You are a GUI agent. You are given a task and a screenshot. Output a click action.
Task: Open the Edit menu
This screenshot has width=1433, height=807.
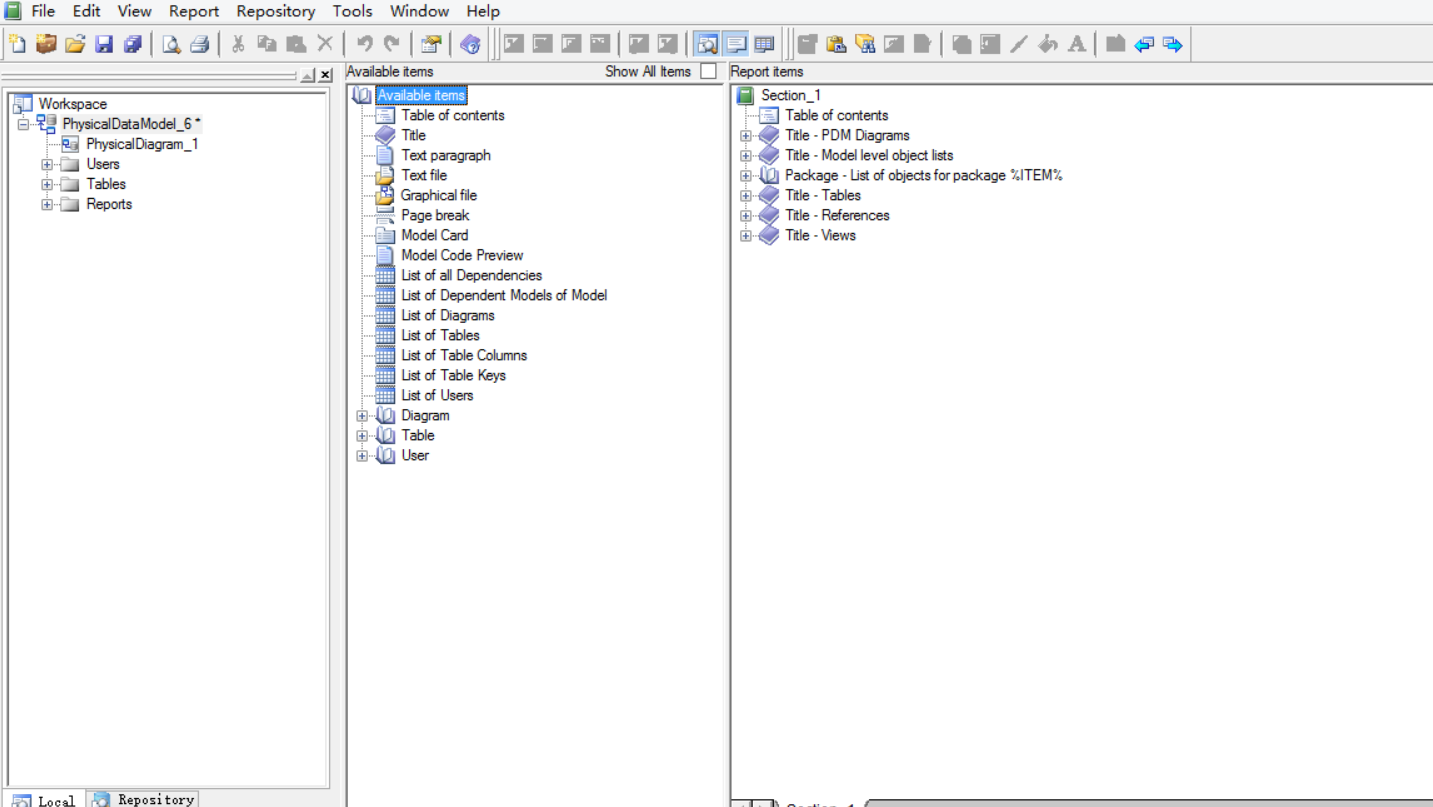[x=86, y=11]
